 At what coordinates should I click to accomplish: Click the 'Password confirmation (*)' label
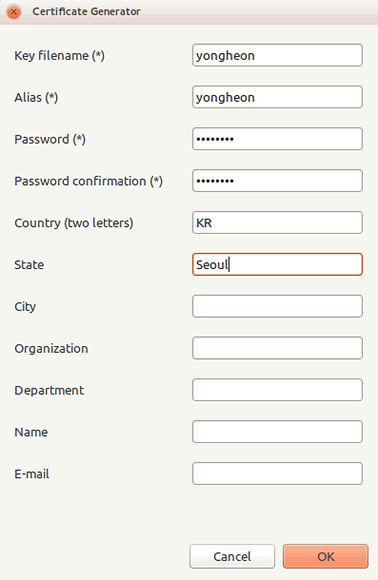88,181
